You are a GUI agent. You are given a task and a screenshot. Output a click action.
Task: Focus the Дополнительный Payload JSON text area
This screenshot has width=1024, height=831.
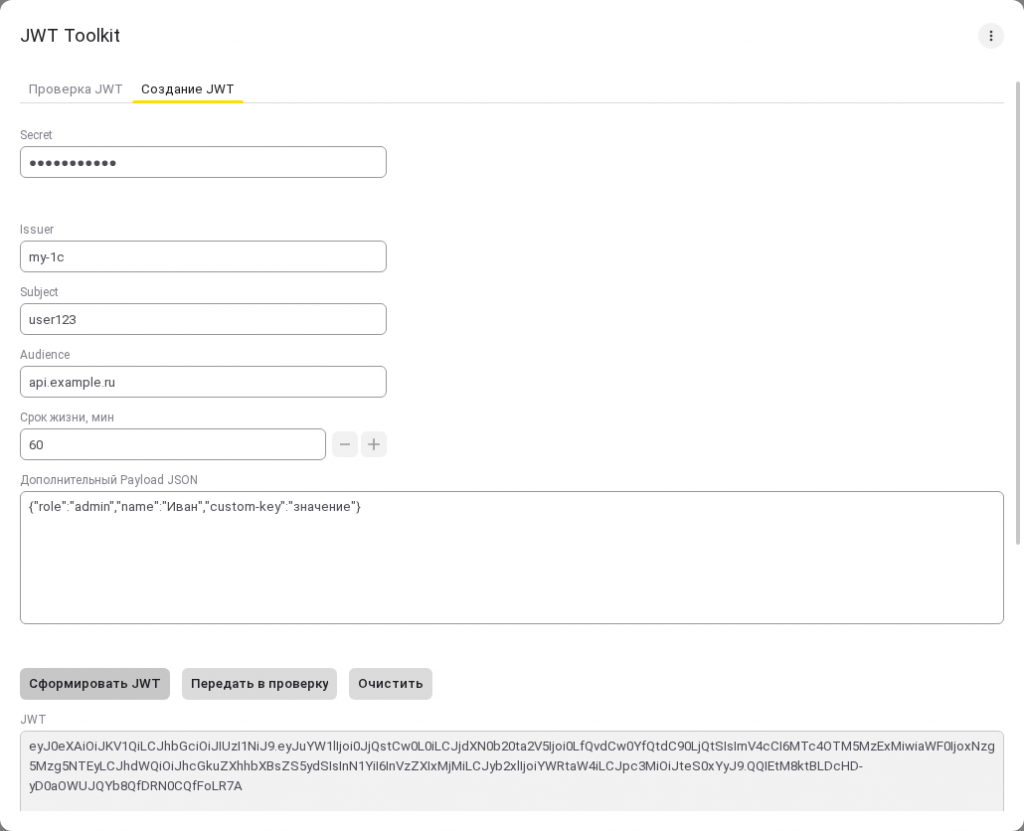[x=512, y=557]
